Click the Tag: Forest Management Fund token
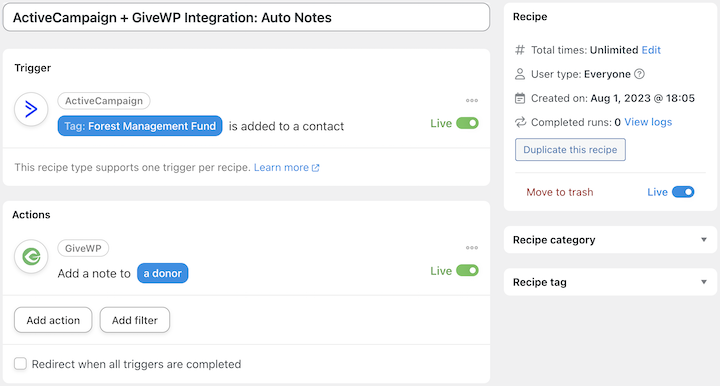Screen dimensions: 720x386 coord(140,126)
